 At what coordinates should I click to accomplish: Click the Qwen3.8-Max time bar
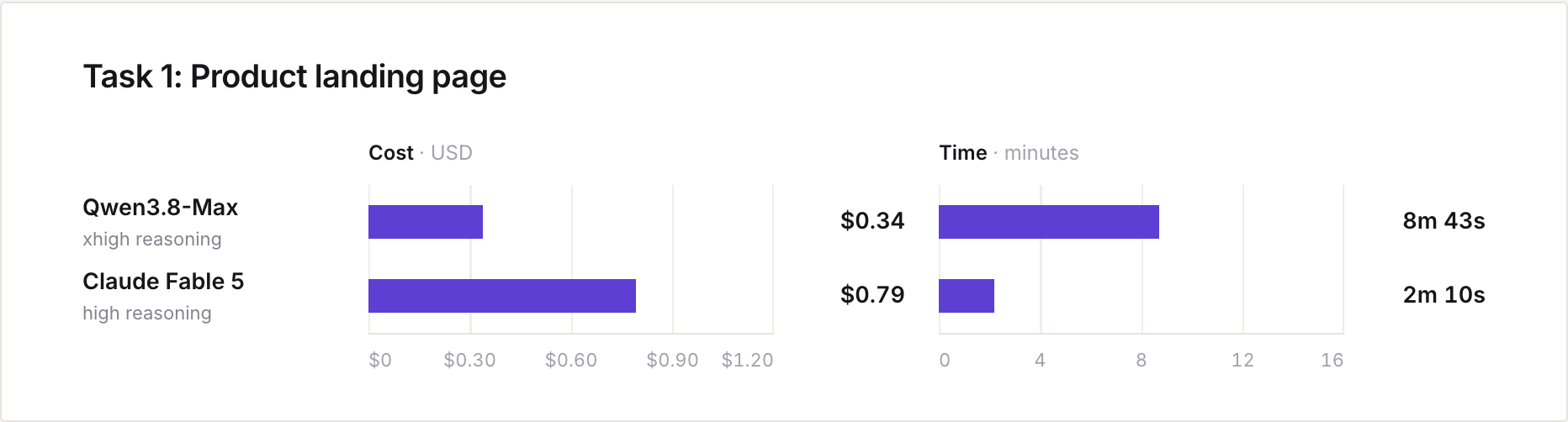(1049, 222)
